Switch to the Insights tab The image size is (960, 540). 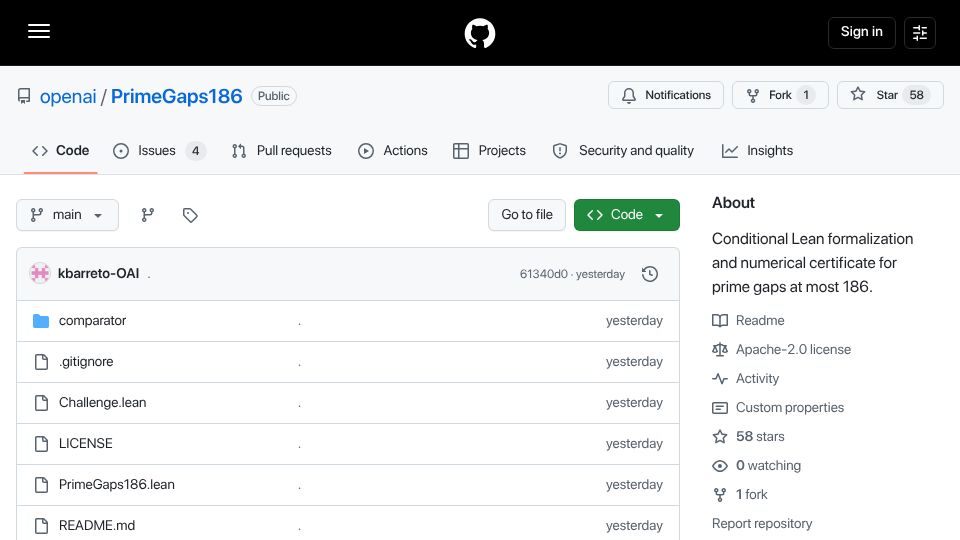point(757,151)
